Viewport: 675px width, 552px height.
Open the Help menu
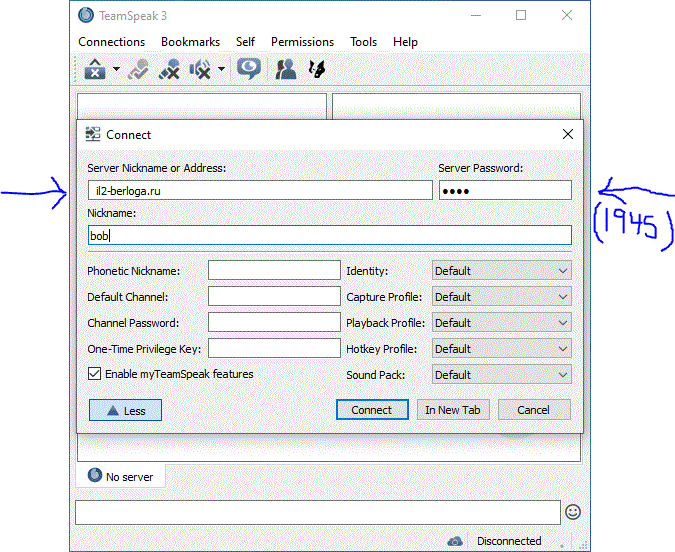coord(405,42)
